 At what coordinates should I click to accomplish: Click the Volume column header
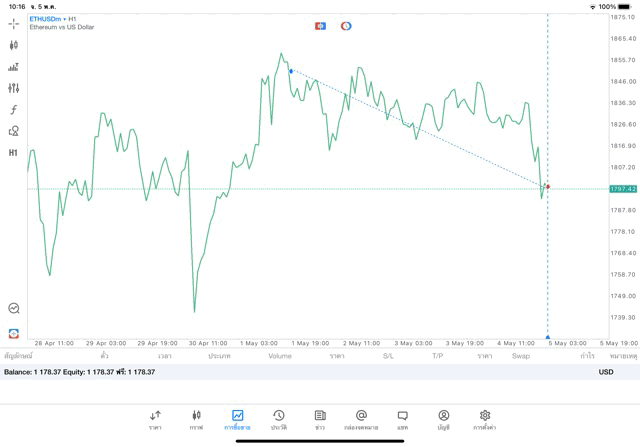point(280,356)
